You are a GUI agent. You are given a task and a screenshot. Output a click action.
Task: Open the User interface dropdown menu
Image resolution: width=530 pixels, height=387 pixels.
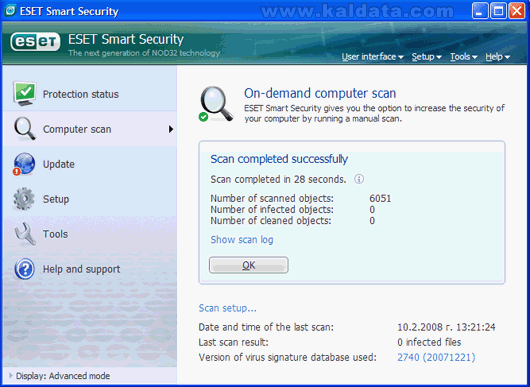pos(372,57)
